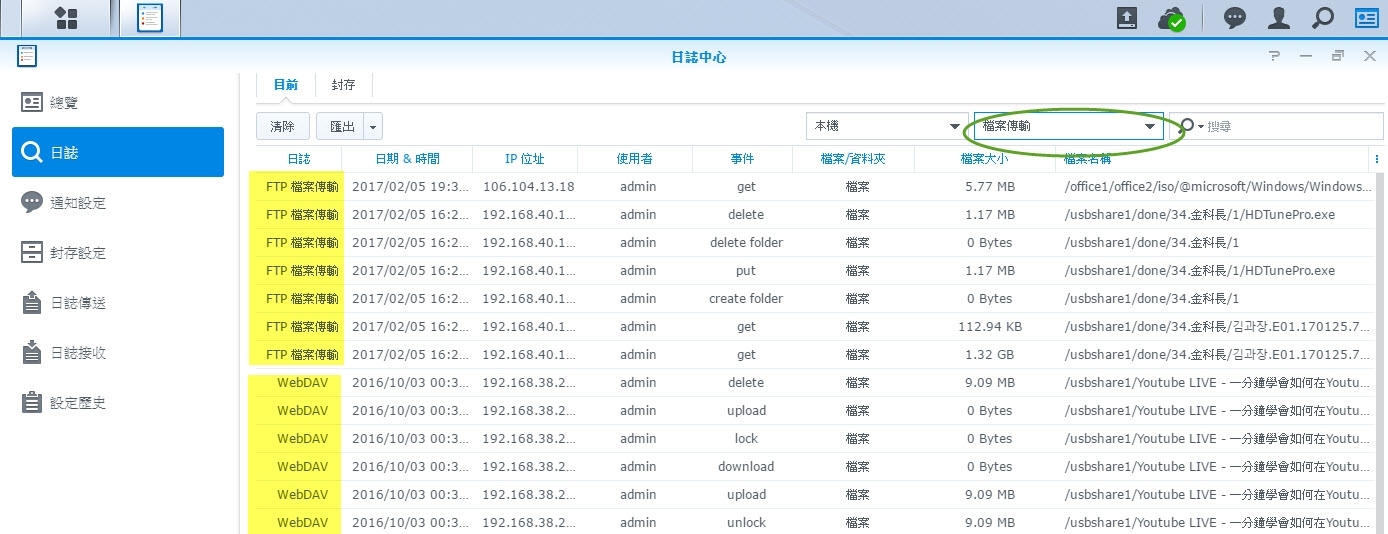1388x534 pixels.
Task: Switch to the 封存 tab
Action: [343, 85]
